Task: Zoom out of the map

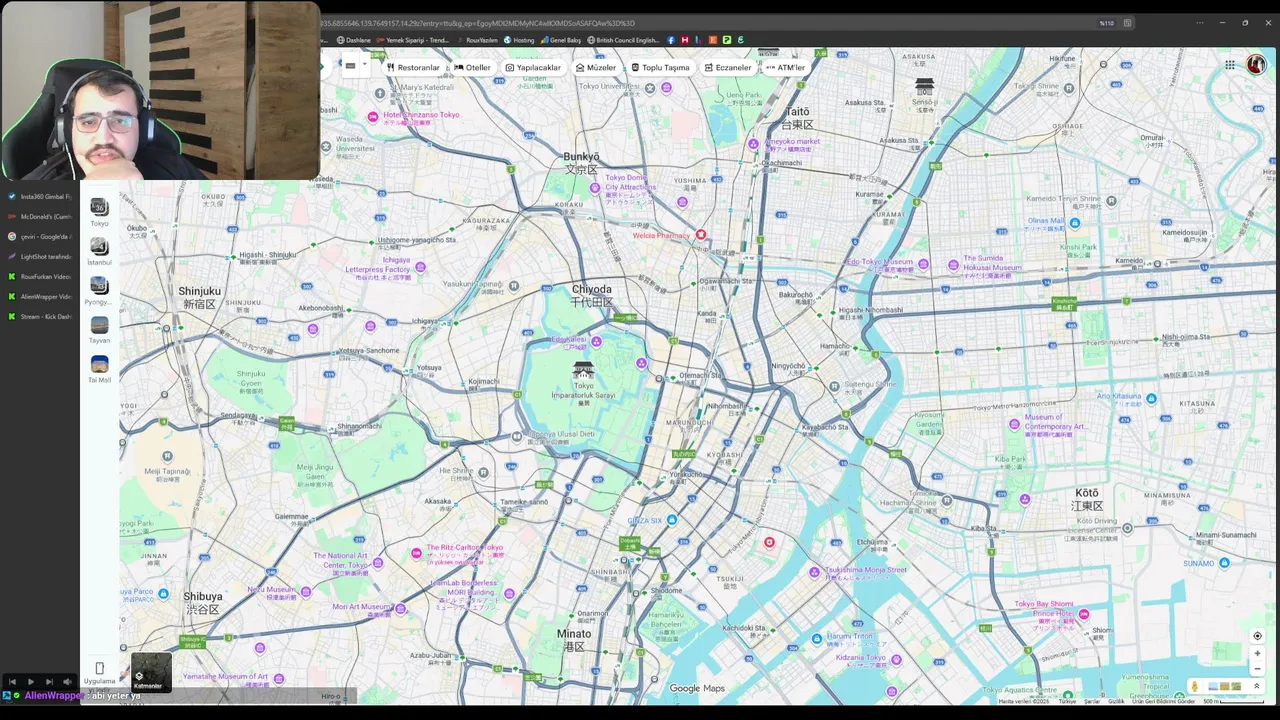Action: [x=1257, y=669]
